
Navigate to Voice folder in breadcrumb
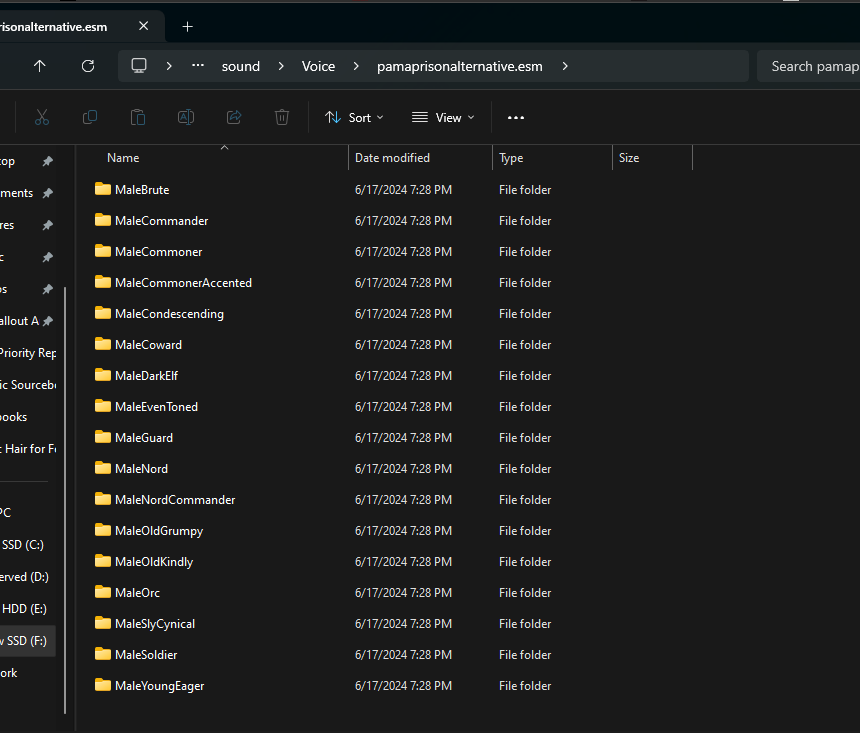click(x=318, y=66)
